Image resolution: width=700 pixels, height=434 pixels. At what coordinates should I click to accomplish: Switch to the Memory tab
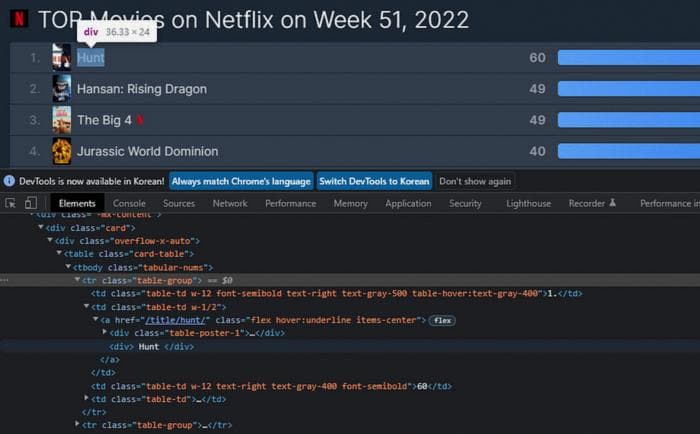tap(350, 204)
